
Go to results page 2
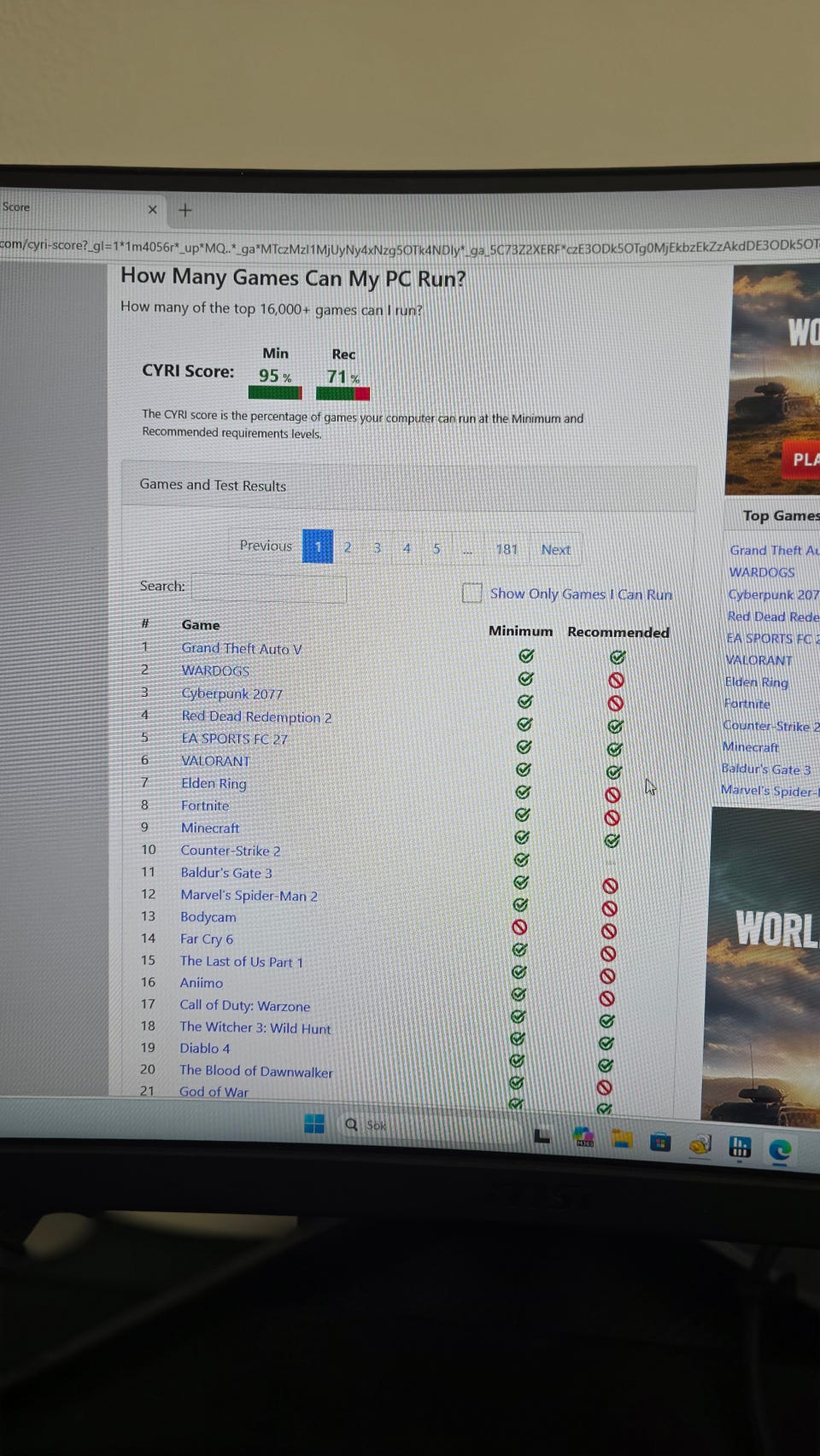[x=348, y=547]
